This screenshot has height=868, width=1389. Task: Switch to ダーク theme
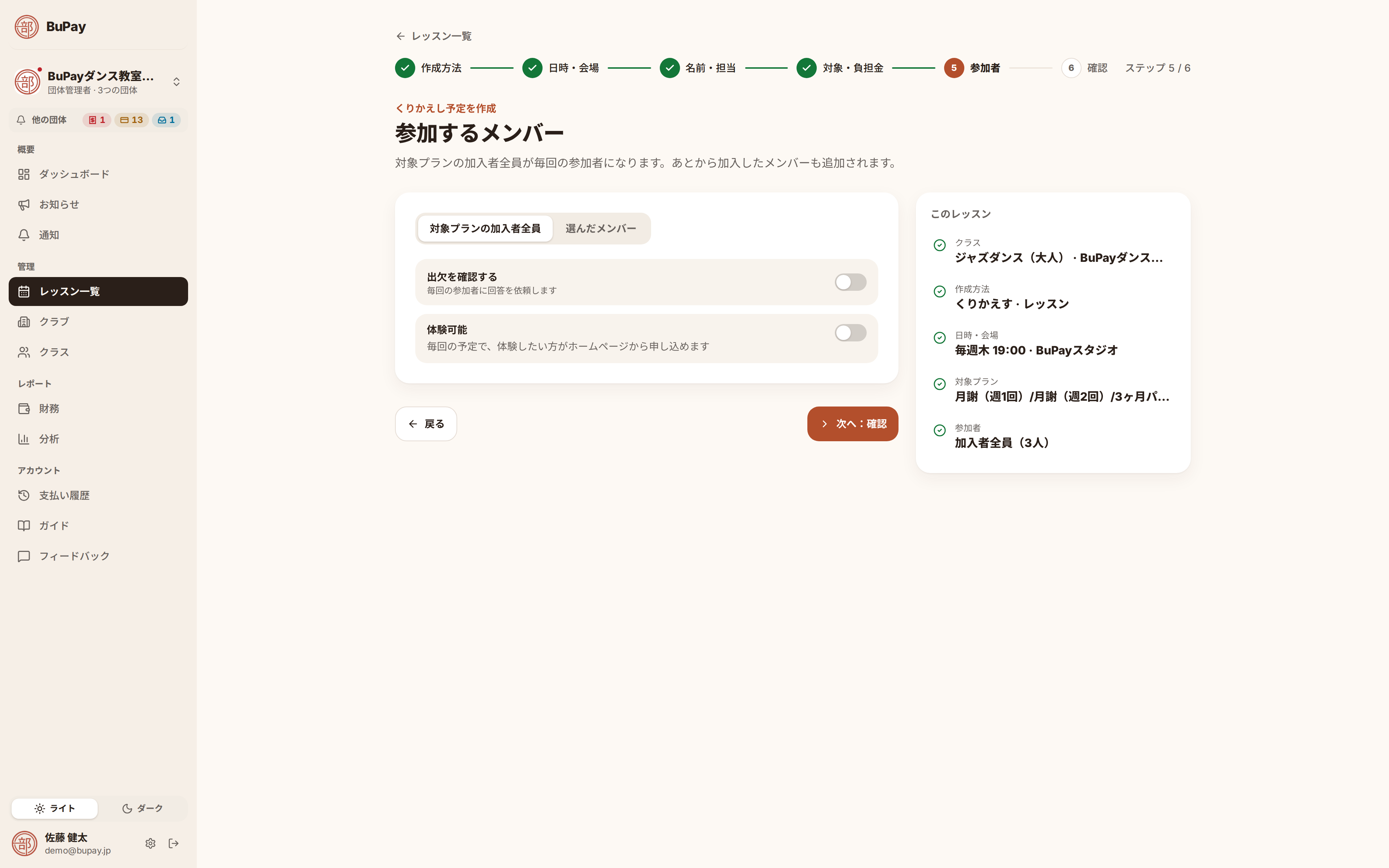click(x=143, y=808)
